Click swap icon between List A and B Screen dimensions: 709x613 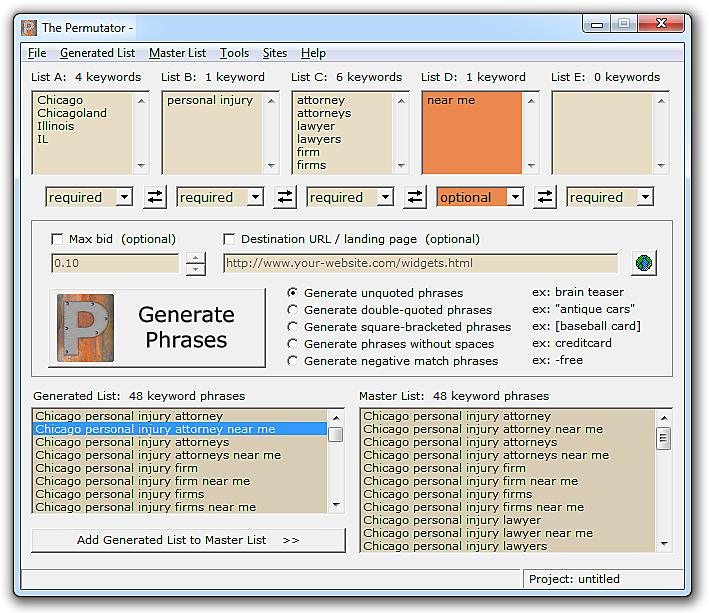[x=155, y=197]
